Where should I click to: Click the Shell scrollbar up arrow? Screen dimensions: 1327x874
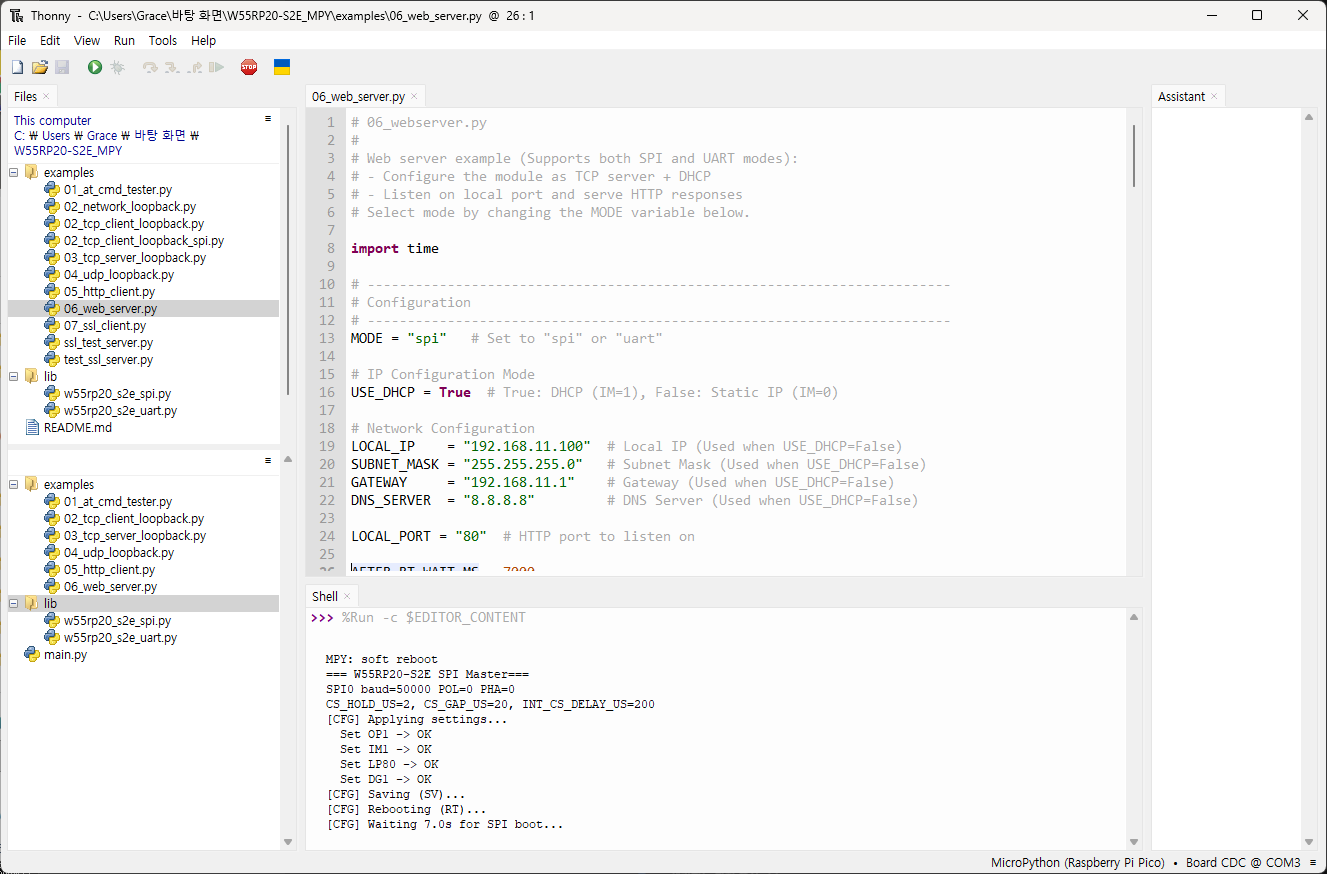click(1134, 617)
